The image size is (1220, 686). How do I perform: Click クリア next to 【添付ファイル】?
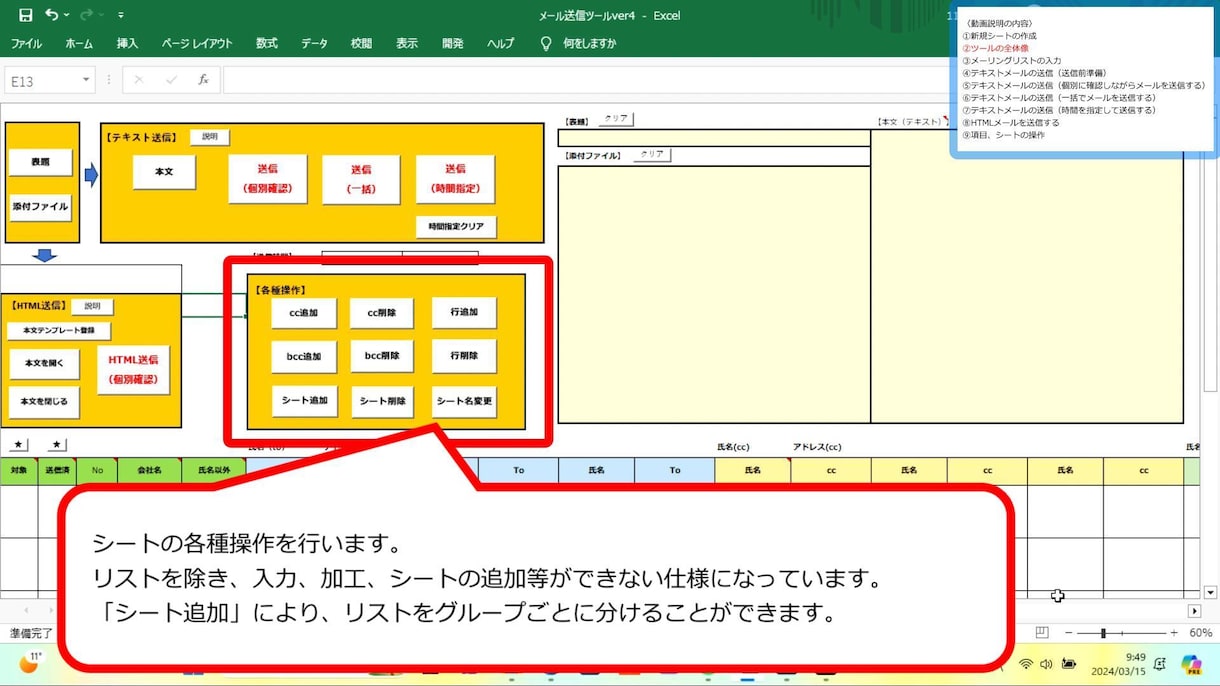click(x=652, y=155)
